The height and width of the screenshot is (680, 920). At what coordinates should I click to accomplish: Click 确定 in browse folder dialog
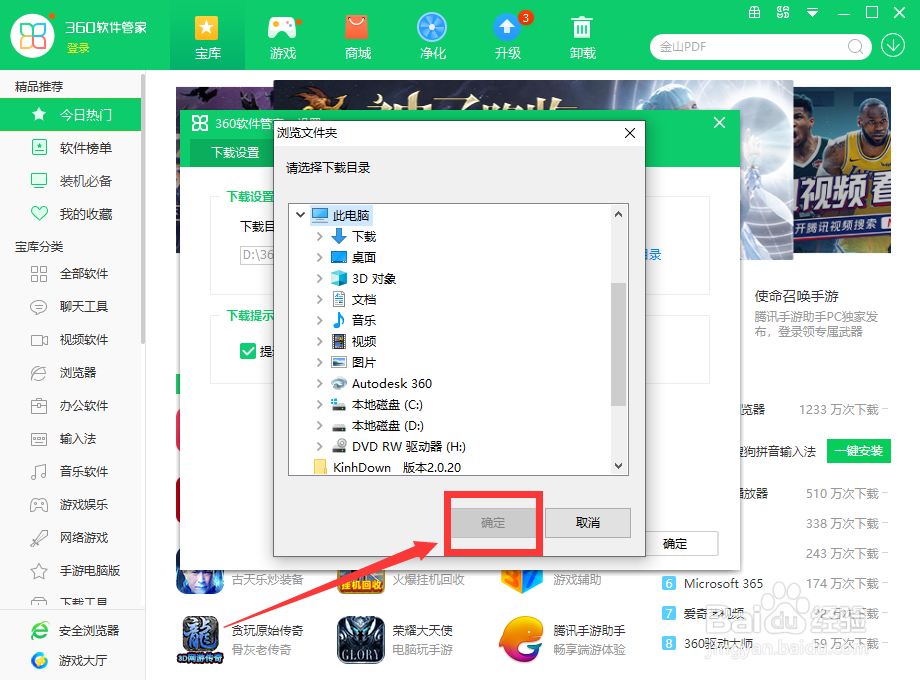click(x=493, y=523)
